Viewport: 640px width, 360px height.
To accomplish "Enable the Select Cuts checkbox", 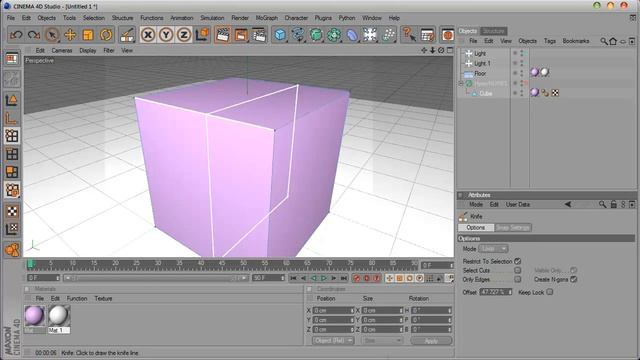I will pos(518,271).
